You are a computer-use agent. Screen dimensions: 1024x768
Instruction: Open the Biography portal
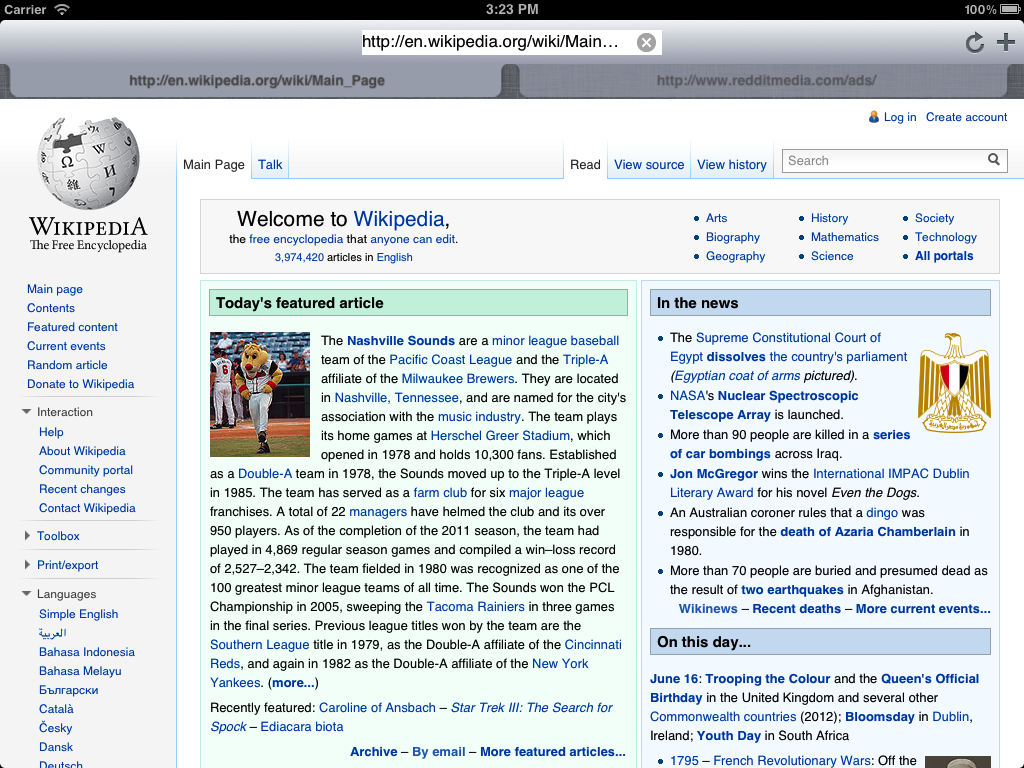[733, 237]
